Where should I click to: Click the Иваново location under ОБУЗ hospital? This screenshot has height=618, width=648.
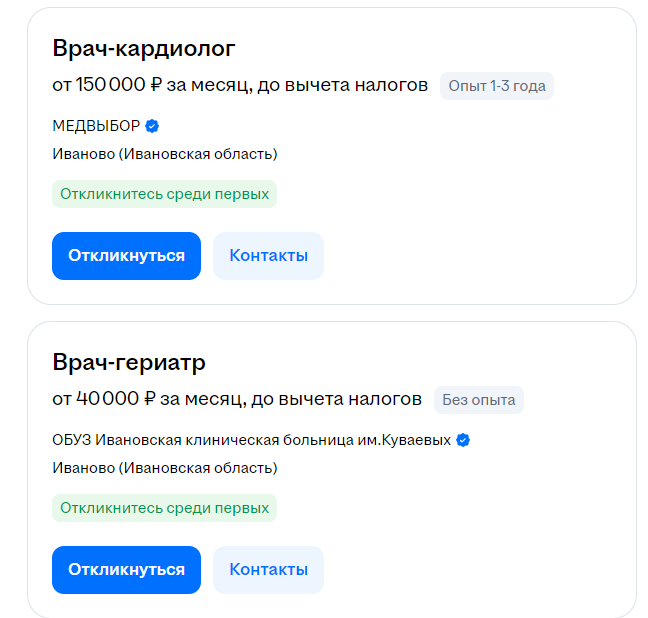click(164, 468)
